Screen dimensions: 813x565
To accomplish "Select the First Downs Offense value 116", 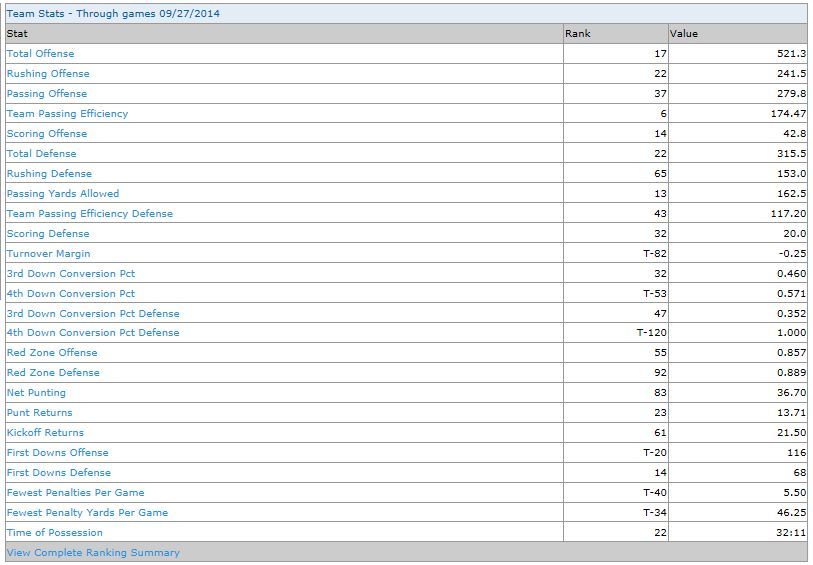I will (x=796, y=453).
